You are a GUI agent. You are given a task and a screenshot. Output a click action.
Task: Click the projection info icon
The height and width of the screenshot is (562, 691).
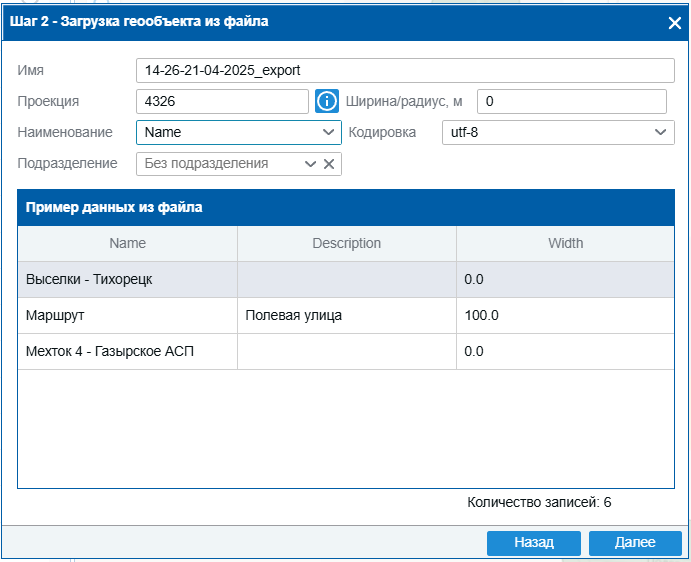[328, 102]
